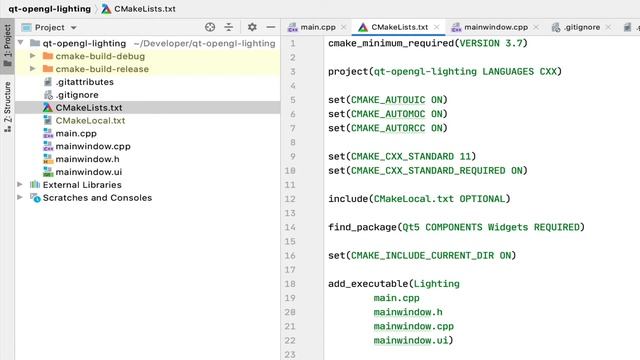The image size is (640, 360).
Task: Click the Scratches and Consoles label
Action: point(97,198)
